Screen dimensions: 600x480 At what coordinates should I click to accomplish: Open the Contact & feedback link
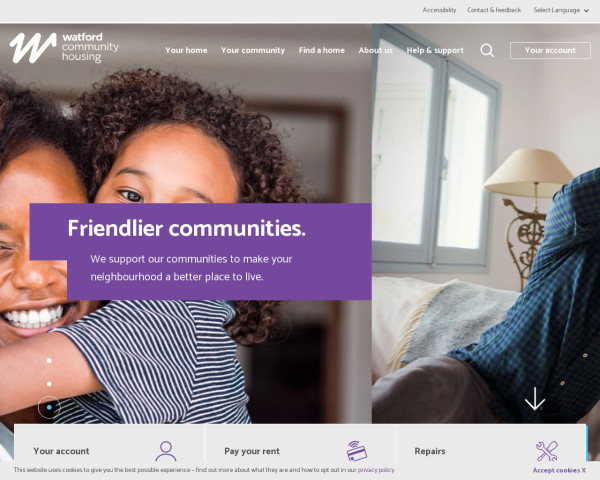494,10
